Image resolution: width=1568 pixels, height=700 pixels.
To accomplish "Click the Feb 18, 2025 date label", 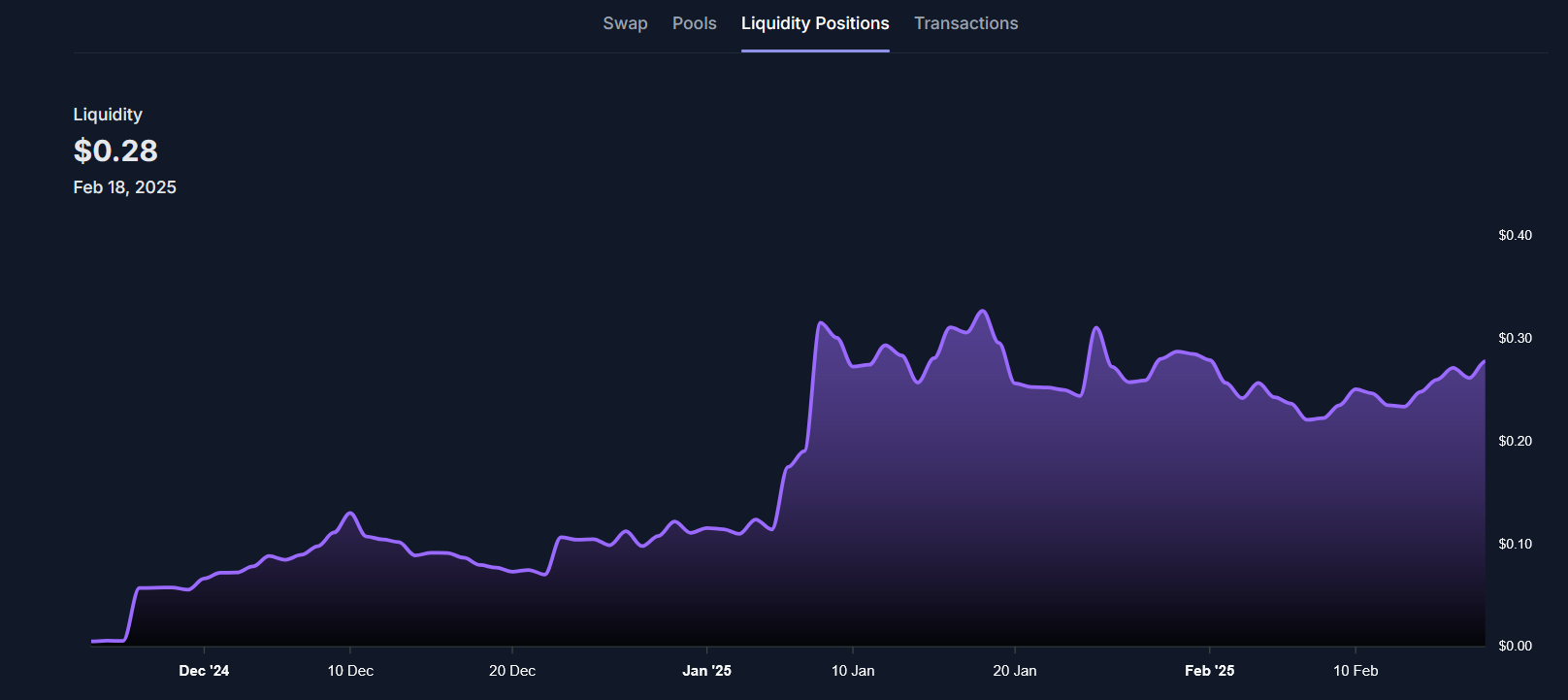I will pos(125,187).
